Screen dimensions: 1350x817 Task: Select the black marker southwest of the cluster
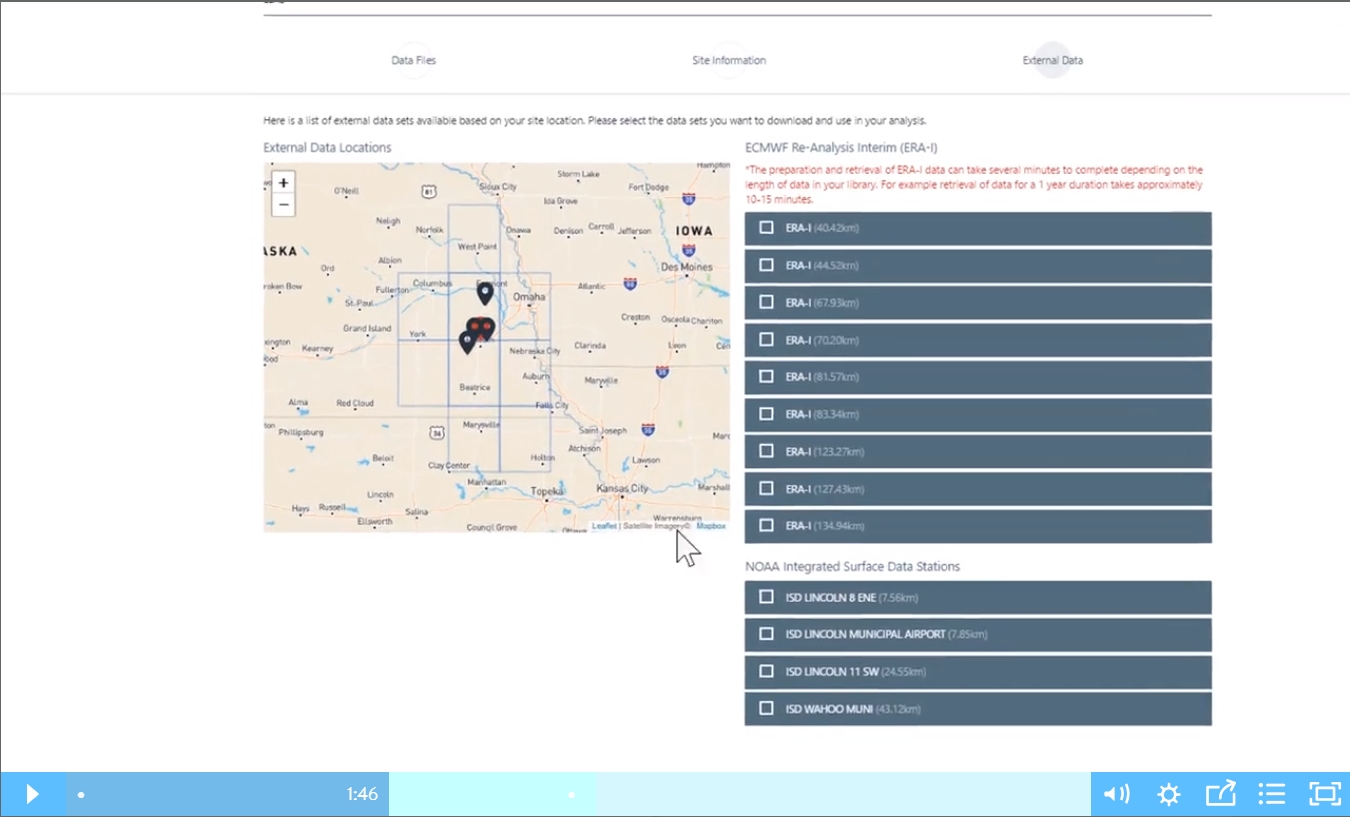click(x=467, y=343)
